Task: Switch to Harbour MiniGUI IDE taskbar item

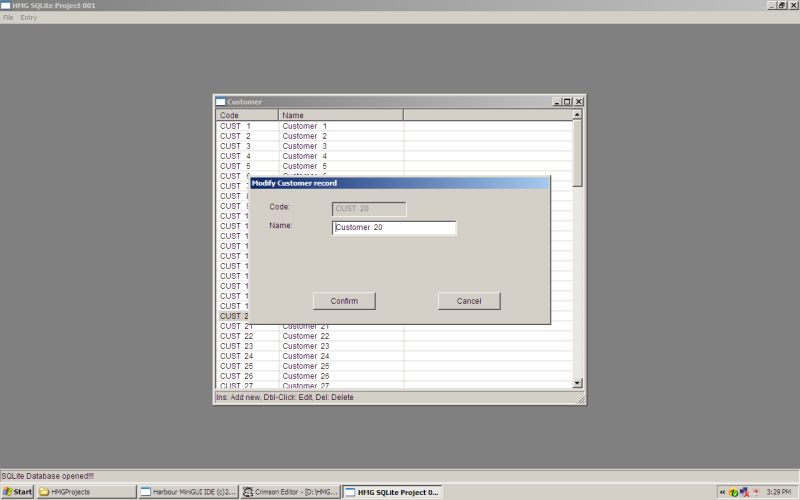Action: 189,492
